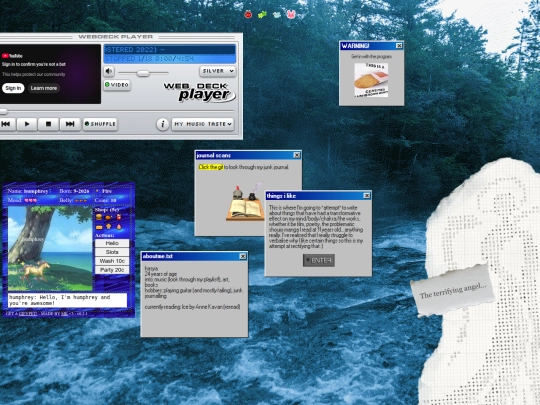Close the Warning! window

(x=399, y=46)
